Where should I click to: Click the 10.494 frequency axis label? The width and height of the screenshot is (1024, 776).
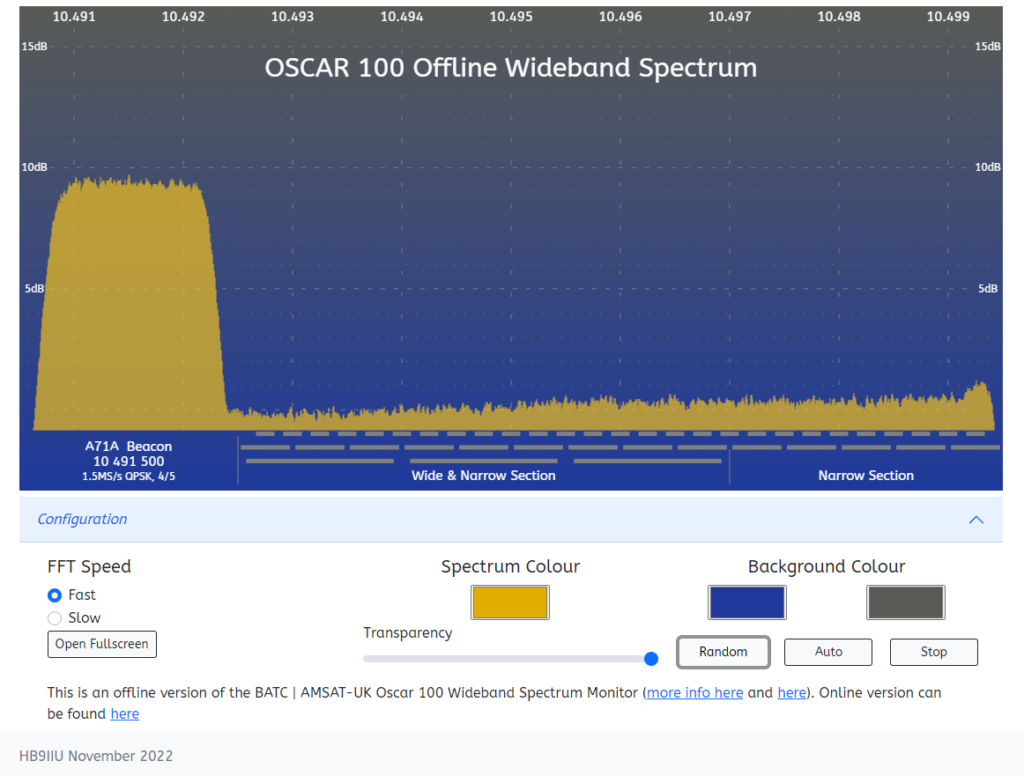click(x=402, y=16)
